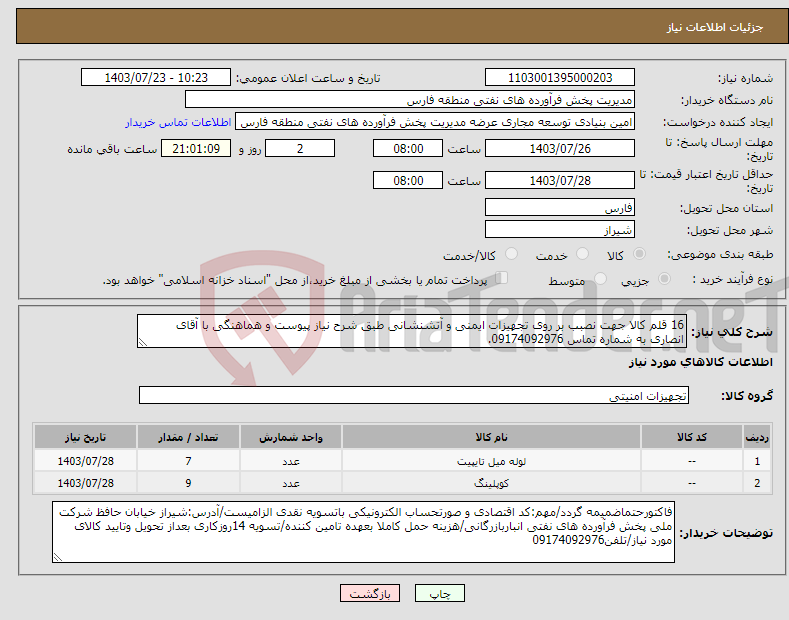This screenshot has height=620, width=789.
Task: Click the اطلاعات کالاهای مورد نیاز heading
Action: [700, 362]
